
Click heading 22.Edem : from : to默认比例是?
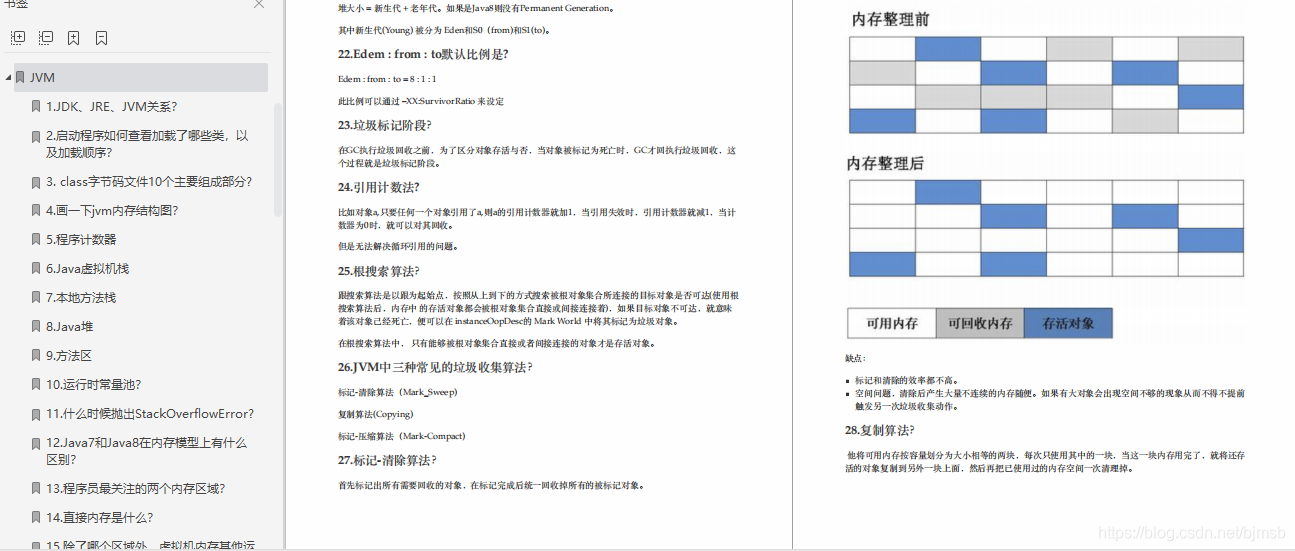423,55
